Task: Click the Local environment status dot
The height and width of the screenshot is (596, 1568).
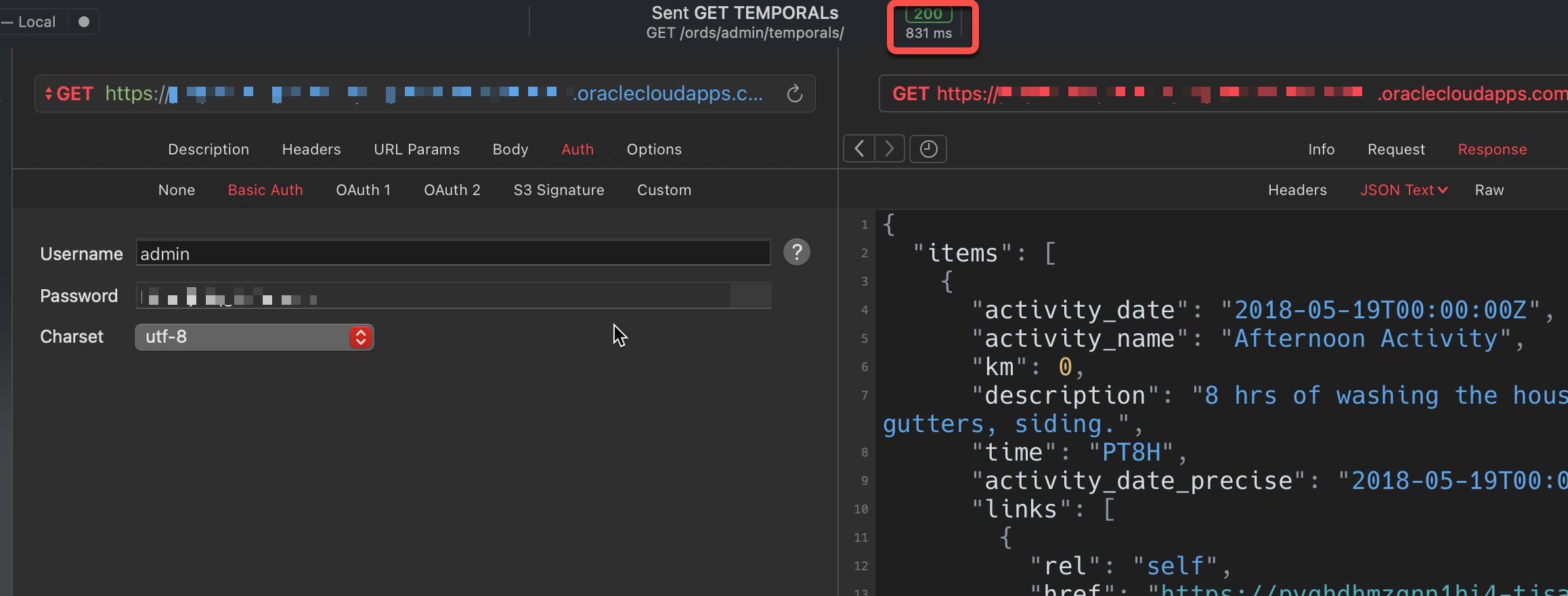Action: point(84,22)
